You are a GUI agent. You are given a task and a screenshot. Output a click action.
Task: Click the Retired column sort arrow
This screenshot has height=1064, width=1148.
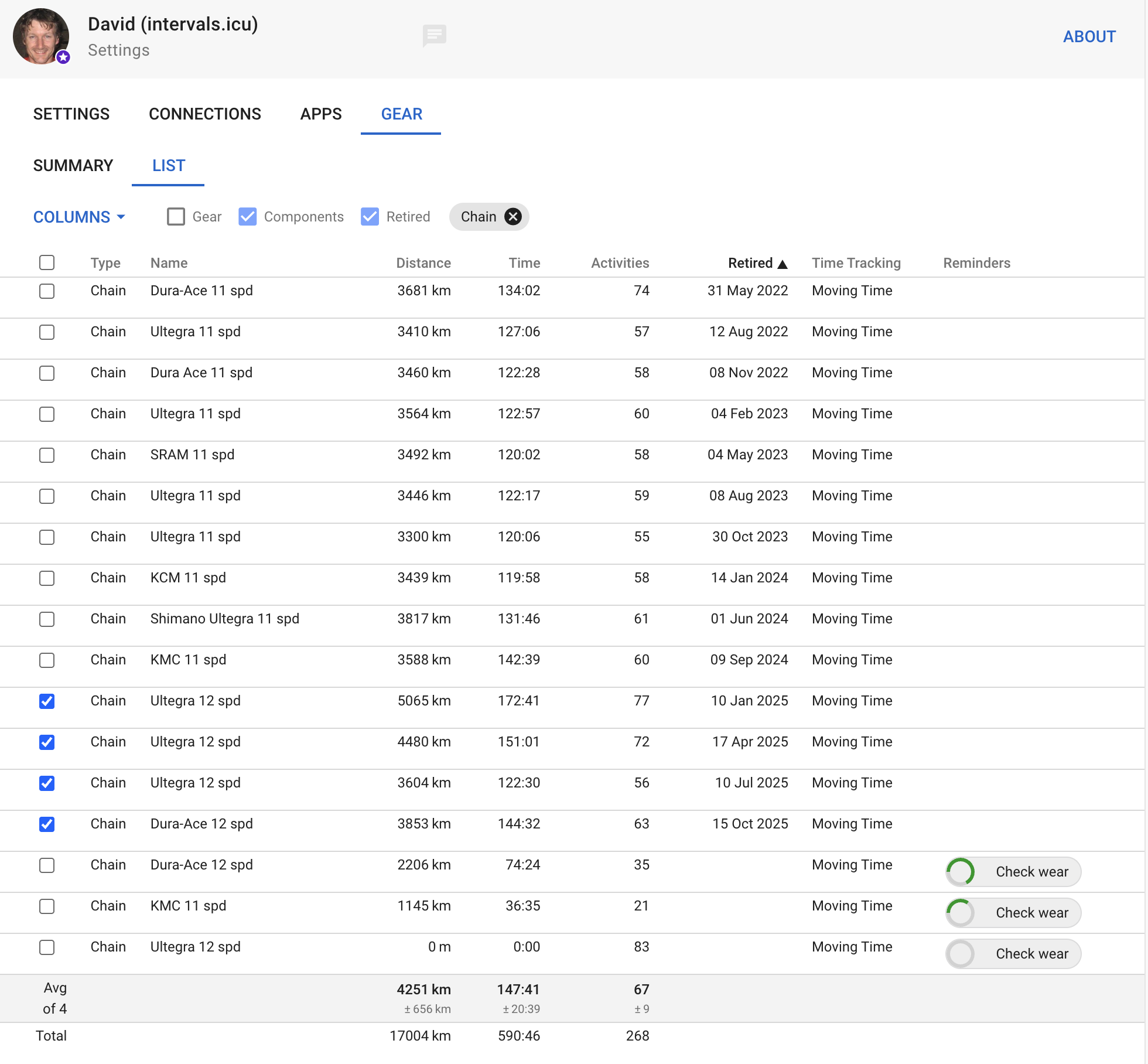[x=783, y=264]
